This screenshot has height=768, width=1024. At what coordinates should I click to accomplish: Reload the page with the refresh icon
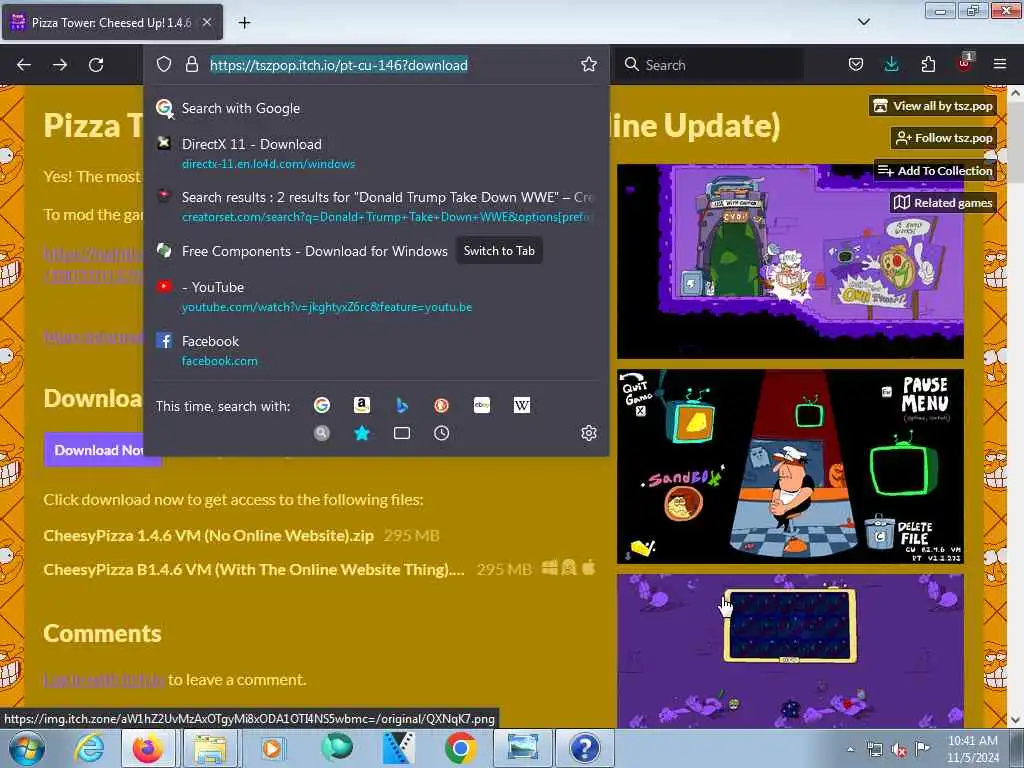pyautogui.click(x=96, y=65)
